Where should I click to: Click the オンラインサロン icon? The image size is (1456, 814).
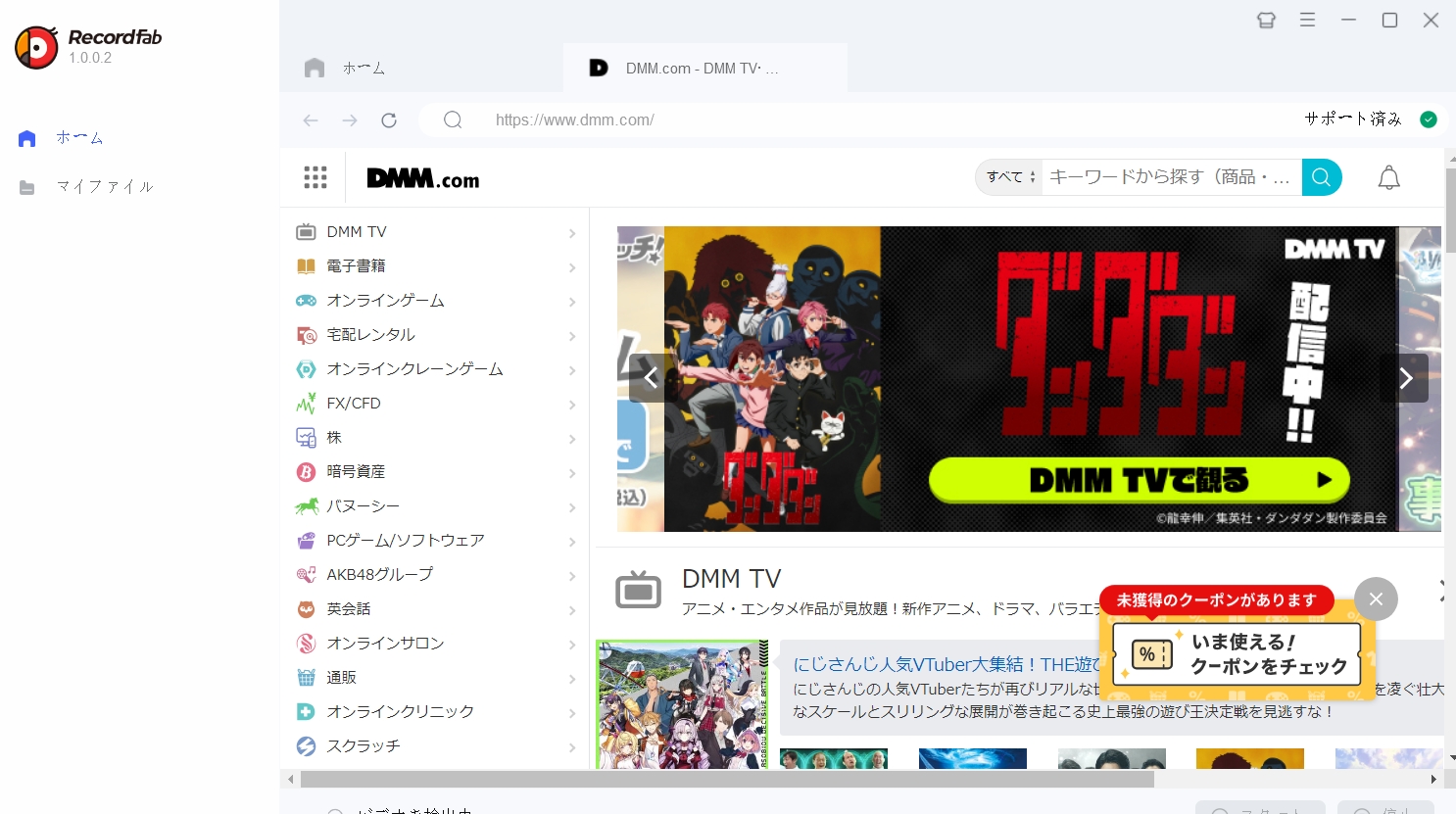[306, 644]
